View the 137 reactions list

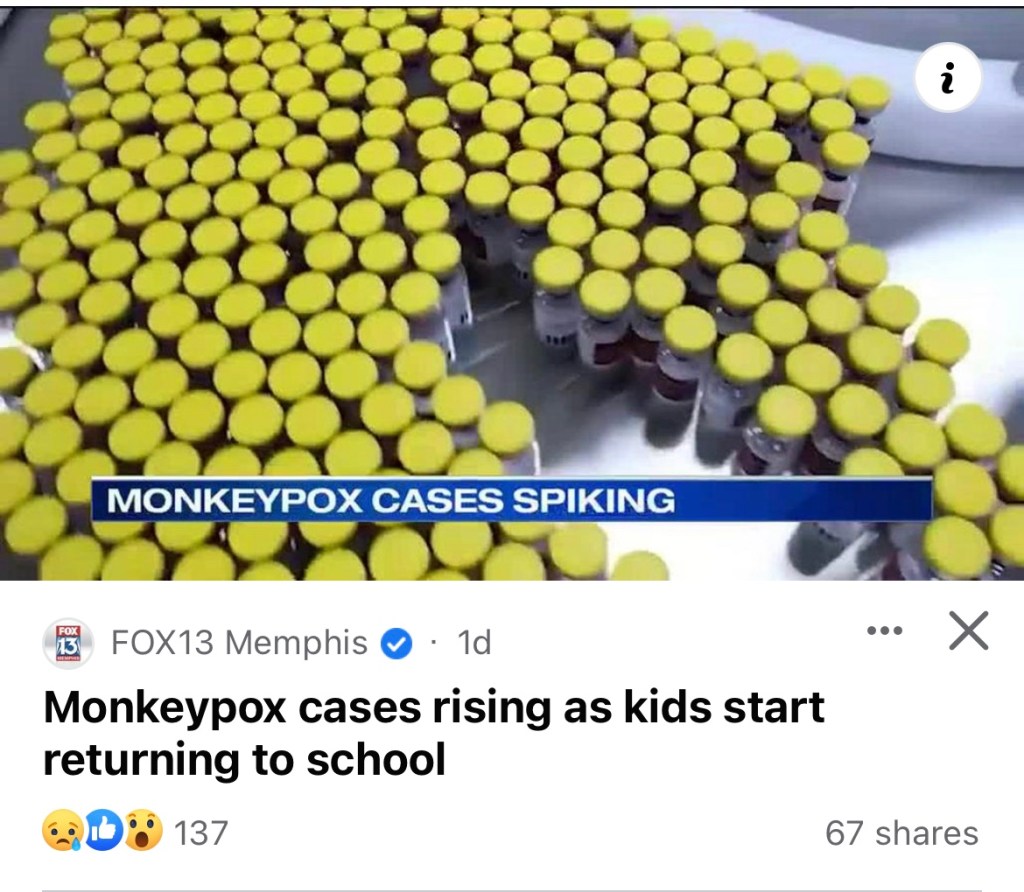coord(201,833)
